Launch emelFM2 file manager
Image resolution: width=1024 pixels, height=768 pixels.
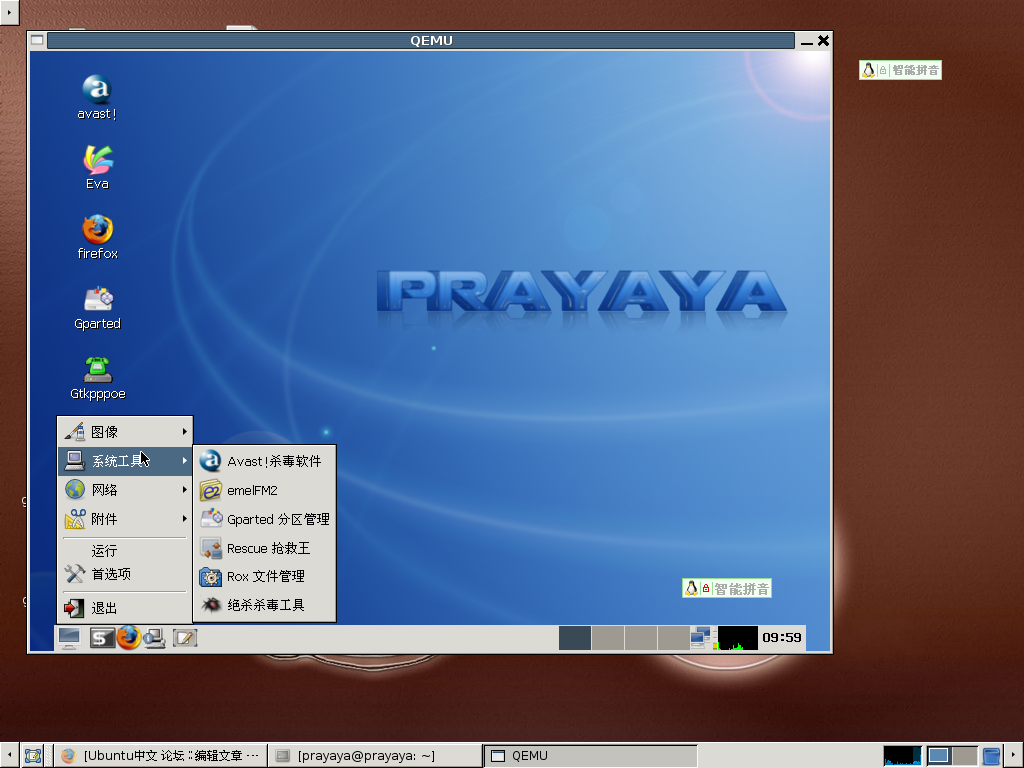pyautogui.click(x=264, y=490)
